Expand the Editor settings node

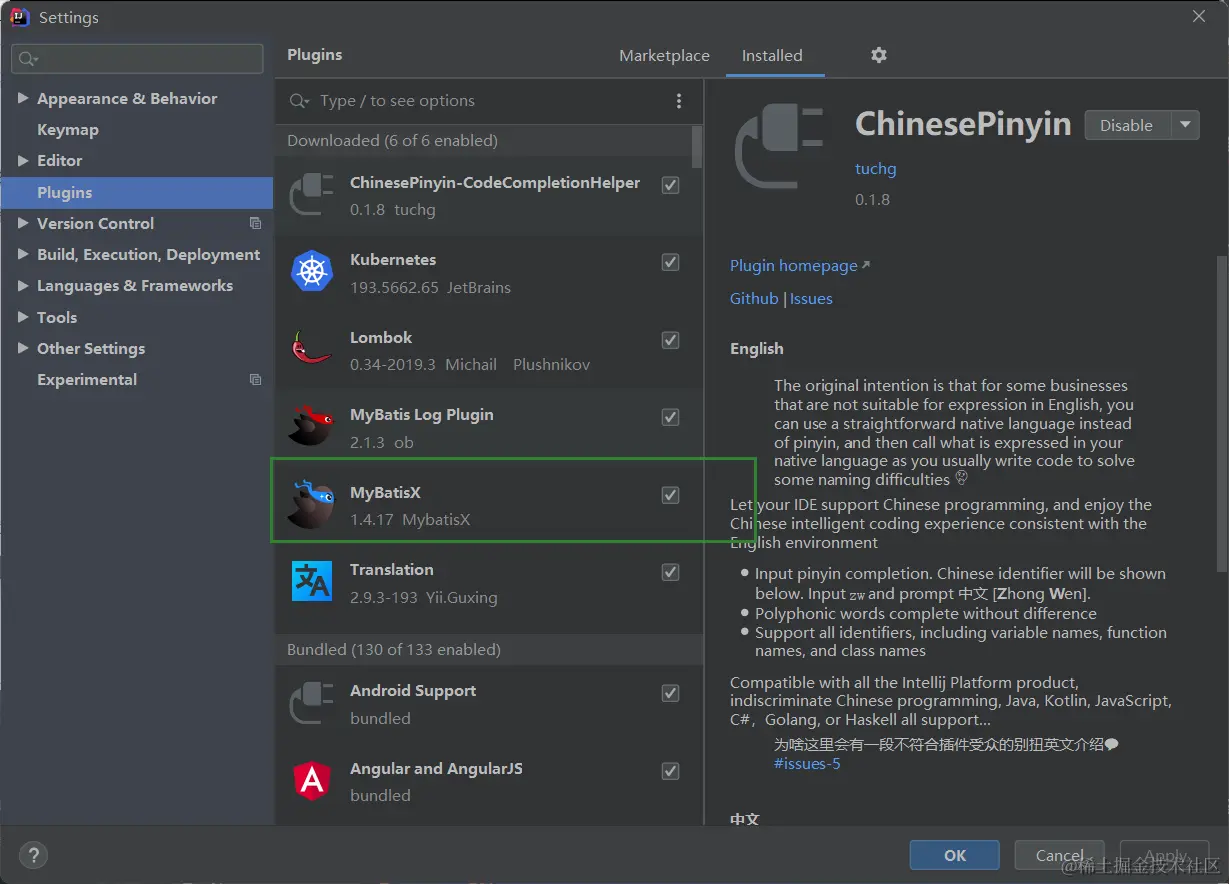[23, 160]
